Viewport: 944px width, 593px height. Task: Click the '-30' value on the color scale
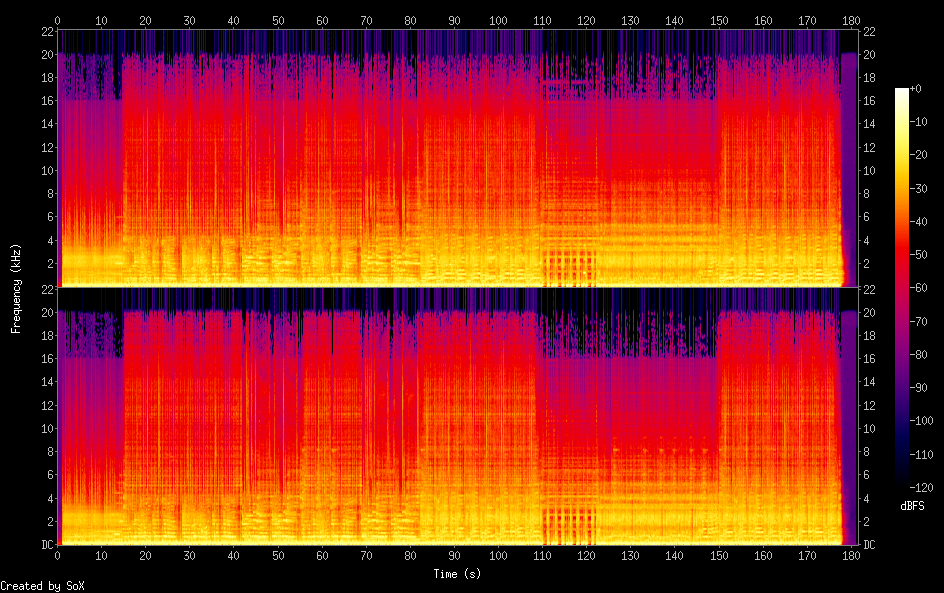pyautogui.click(x=918, y=188)
